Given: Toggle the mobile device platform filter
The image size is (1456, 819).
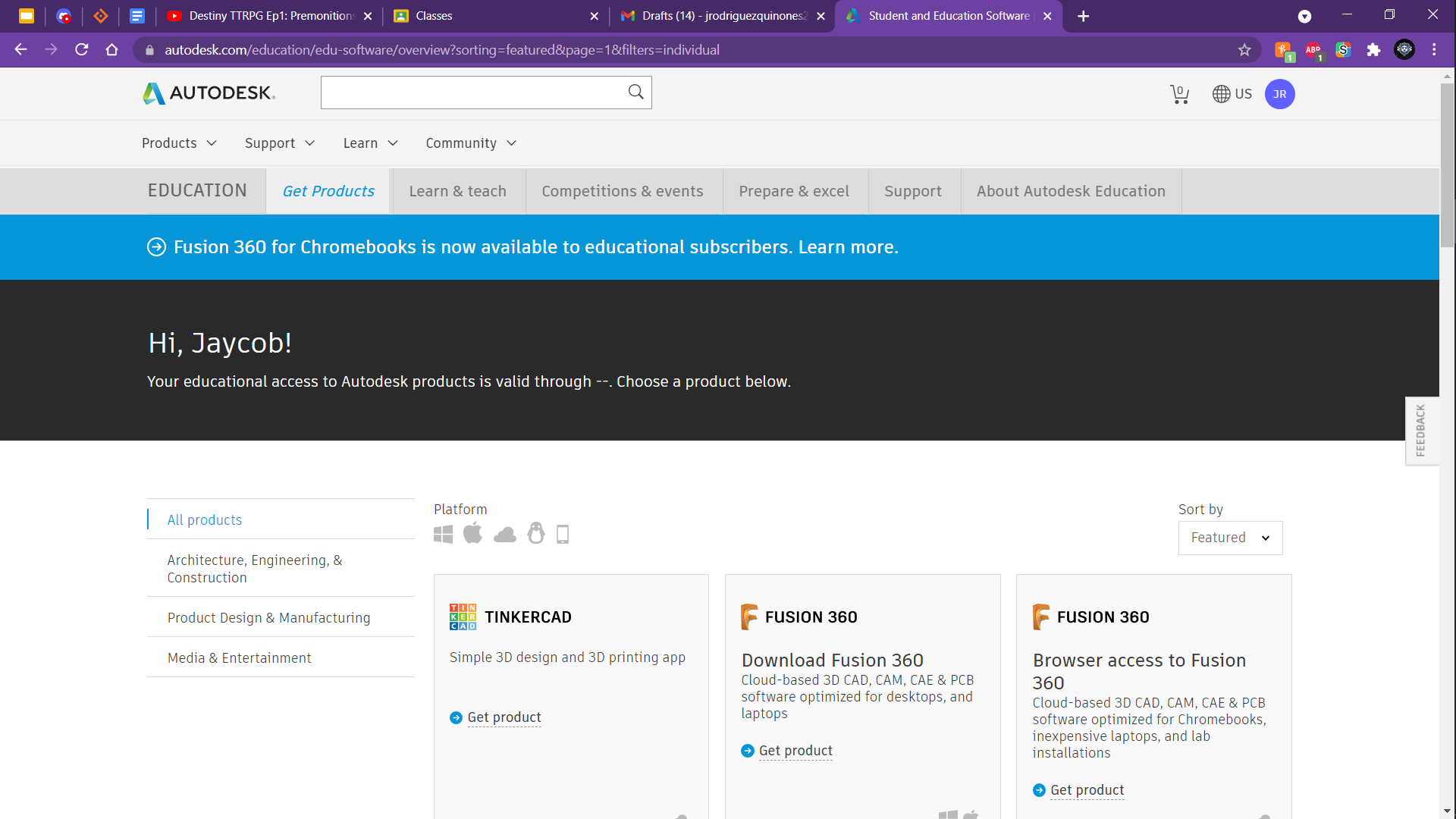Looking at the screenshot, I should (x=563, y=535).
